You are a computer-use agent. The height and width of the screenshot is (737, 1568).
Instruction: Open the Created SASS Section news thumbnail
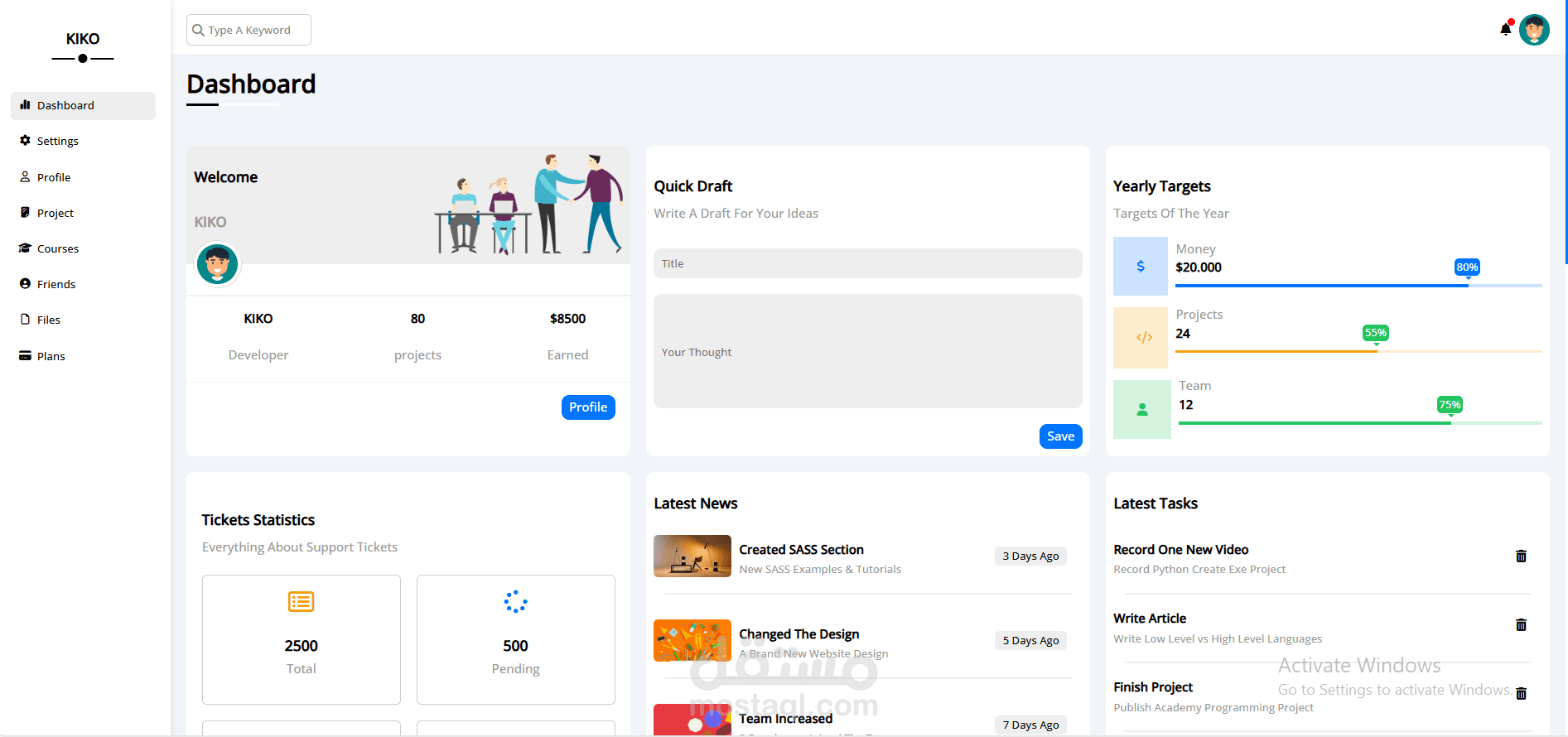[x=692, y=556]
